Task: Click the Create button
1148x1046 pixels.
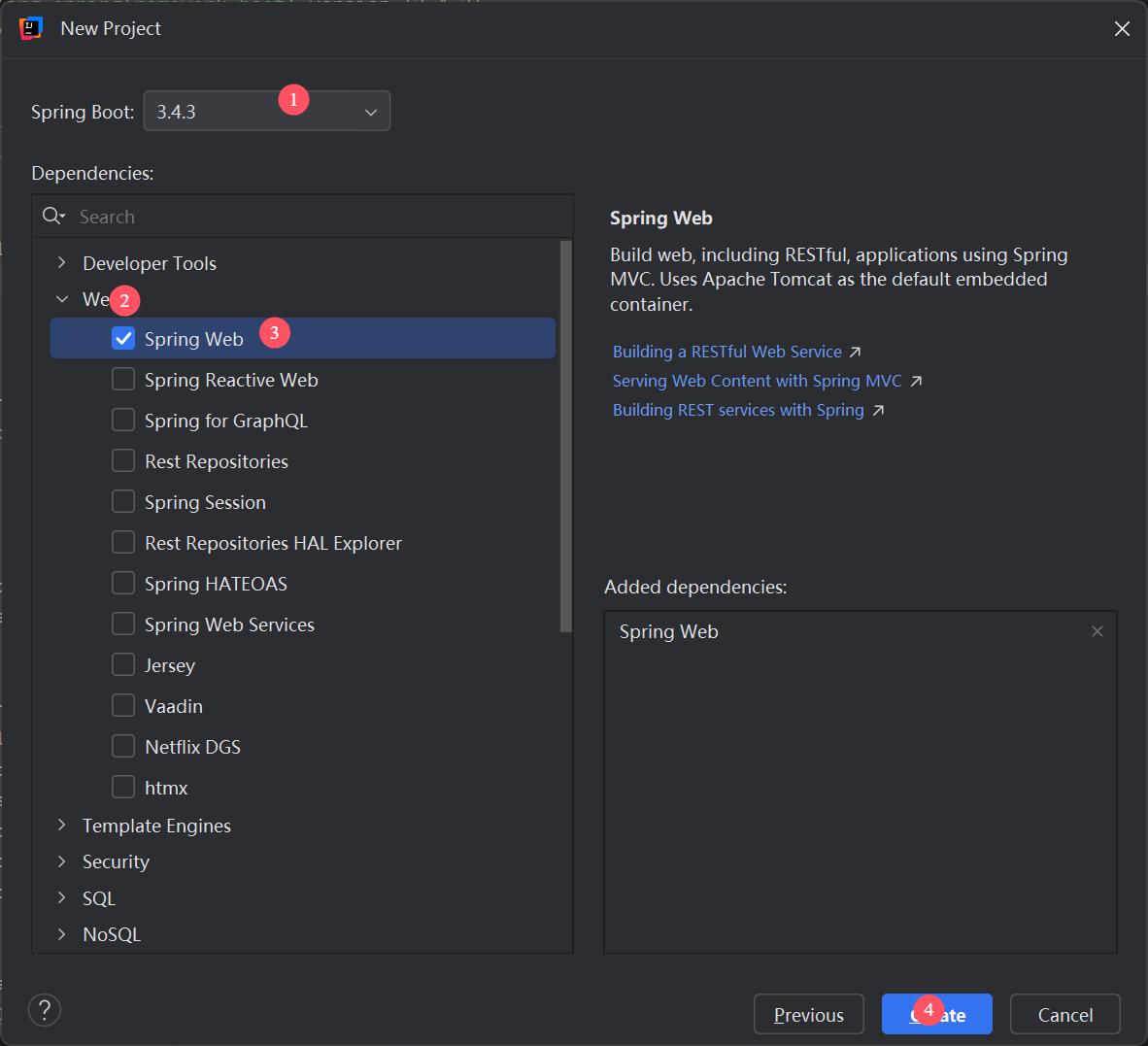Action: [x=936, y=1014]
